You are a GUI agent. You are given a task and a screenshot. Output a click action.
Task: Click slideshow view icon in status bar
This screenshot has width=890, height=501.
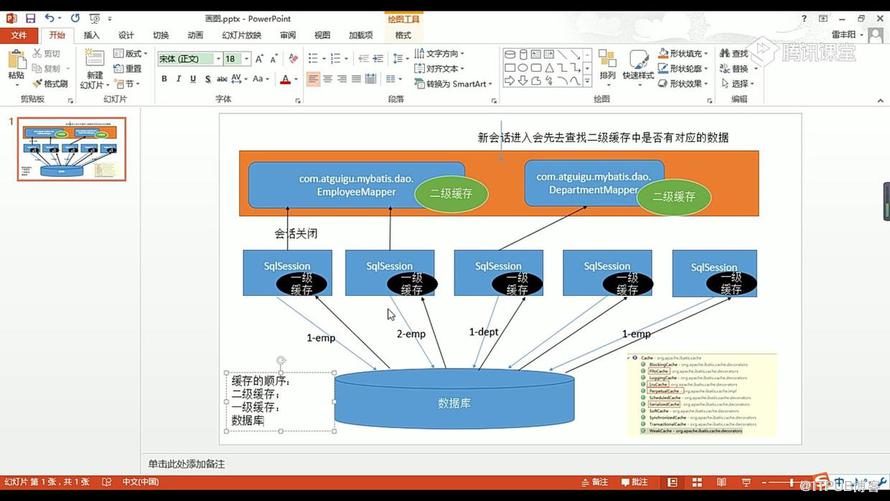tap(746, 482)
